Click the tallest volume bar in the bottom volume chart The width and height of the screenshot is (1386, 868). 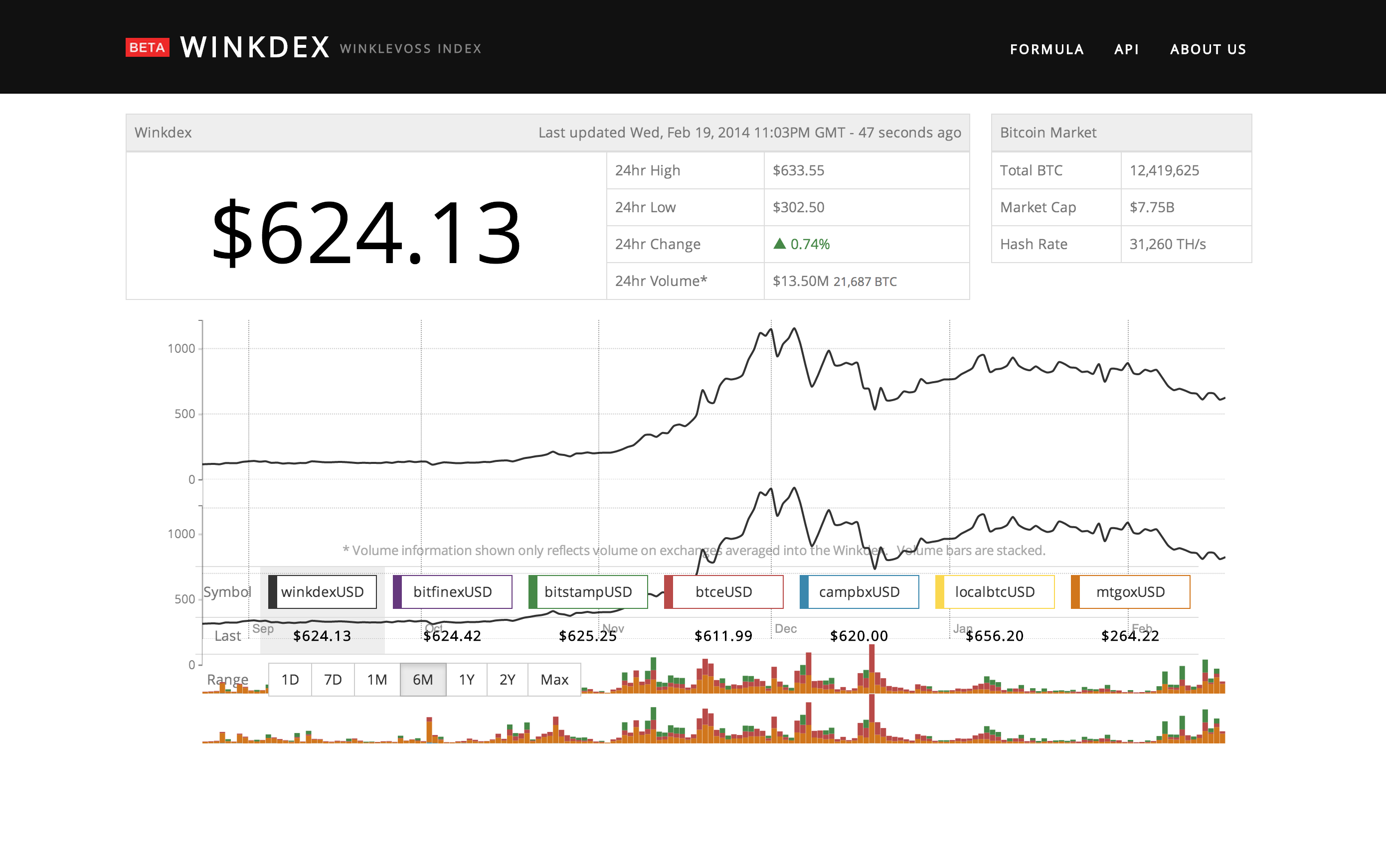[871, 719]
